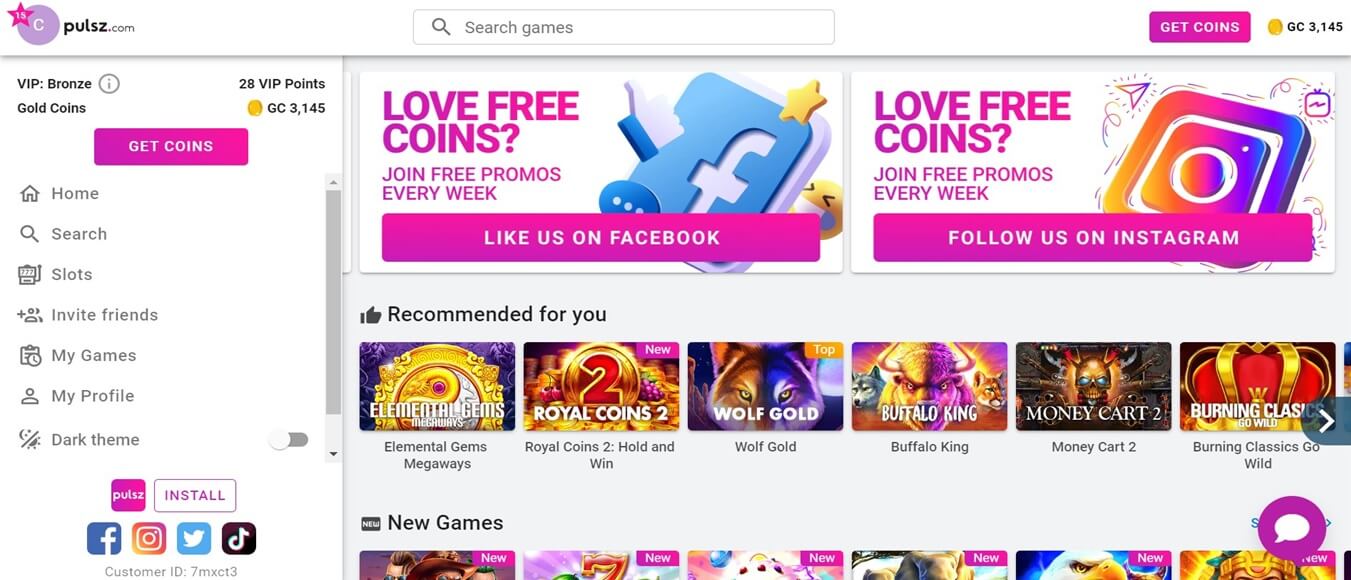Open the Instagram icon in sidebar footer

pos(149,538)
